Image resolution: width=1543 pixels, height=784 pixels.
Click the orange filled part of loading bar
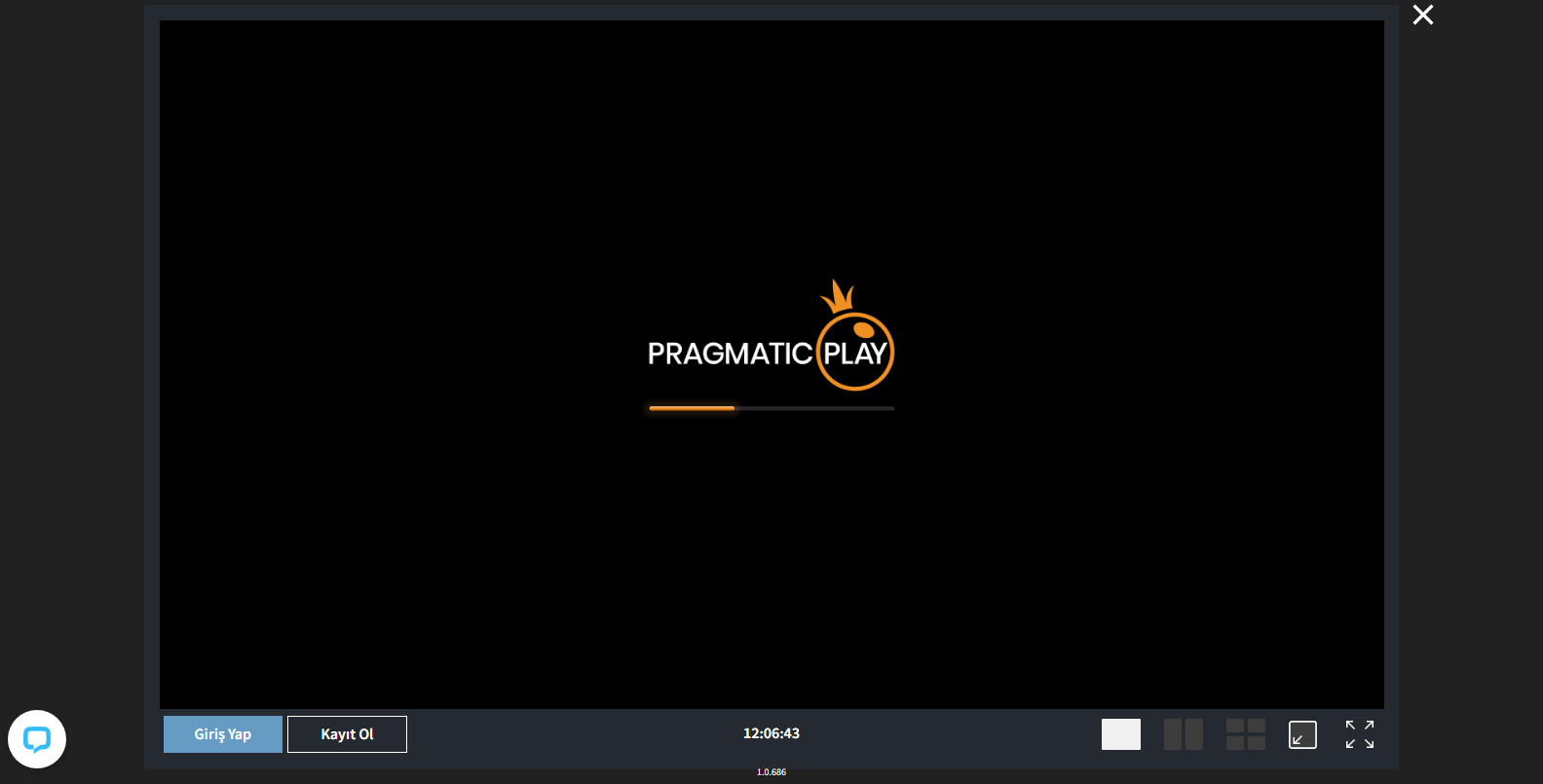point(692,408)
